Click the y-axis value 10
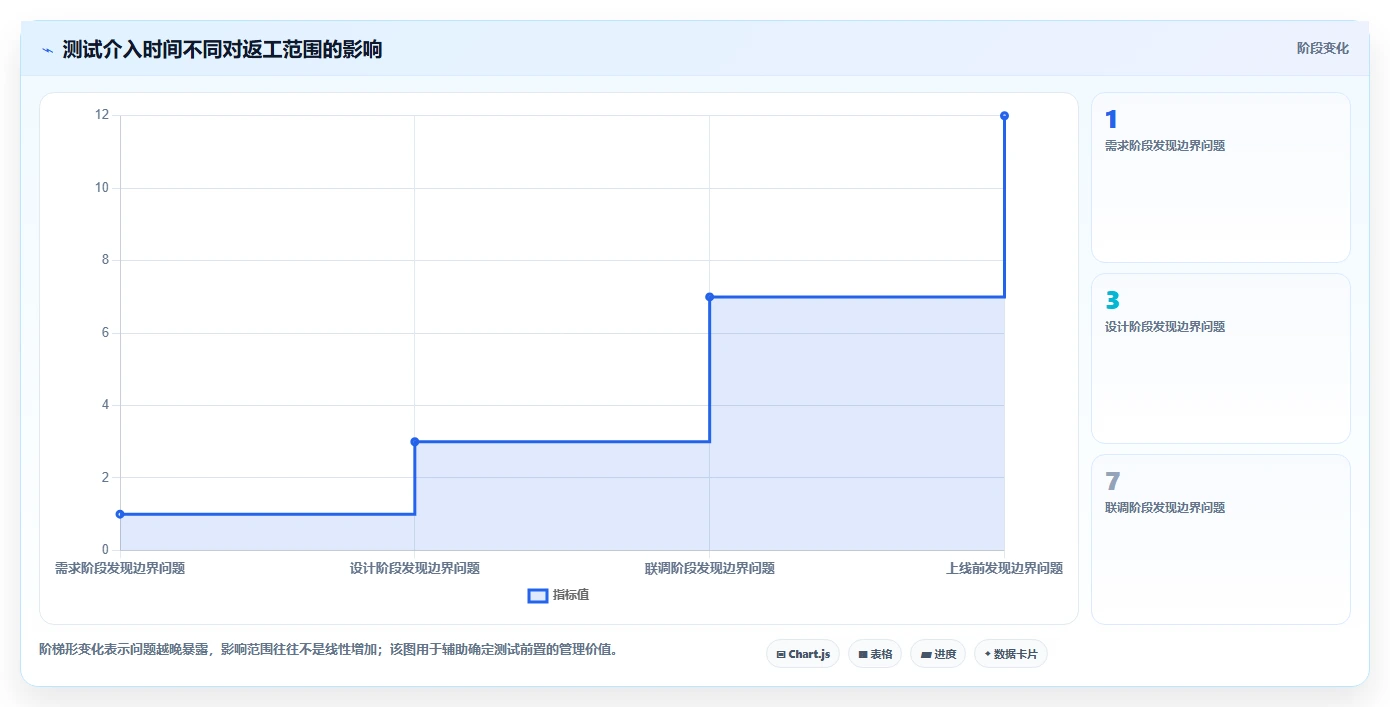The width and height of the screenshot is (1390, 707). [102, 188]
